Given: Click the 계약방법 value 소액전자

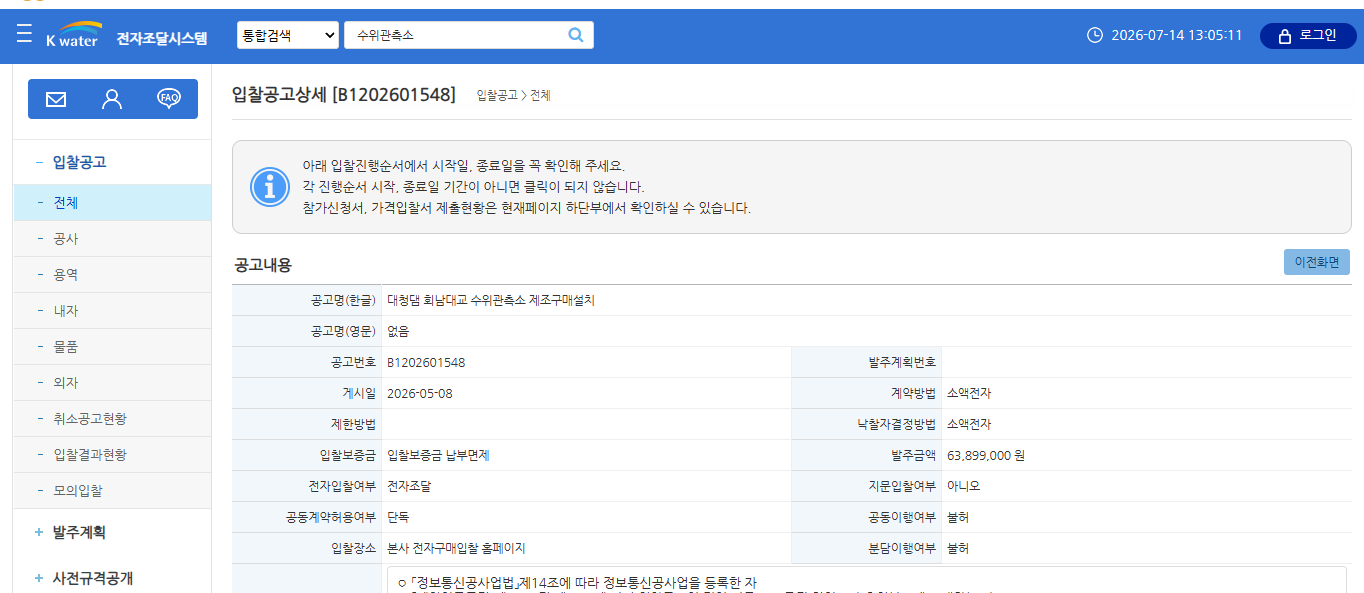Looking at the screenshot, I should pyautogui.click(x=969, y=393).
